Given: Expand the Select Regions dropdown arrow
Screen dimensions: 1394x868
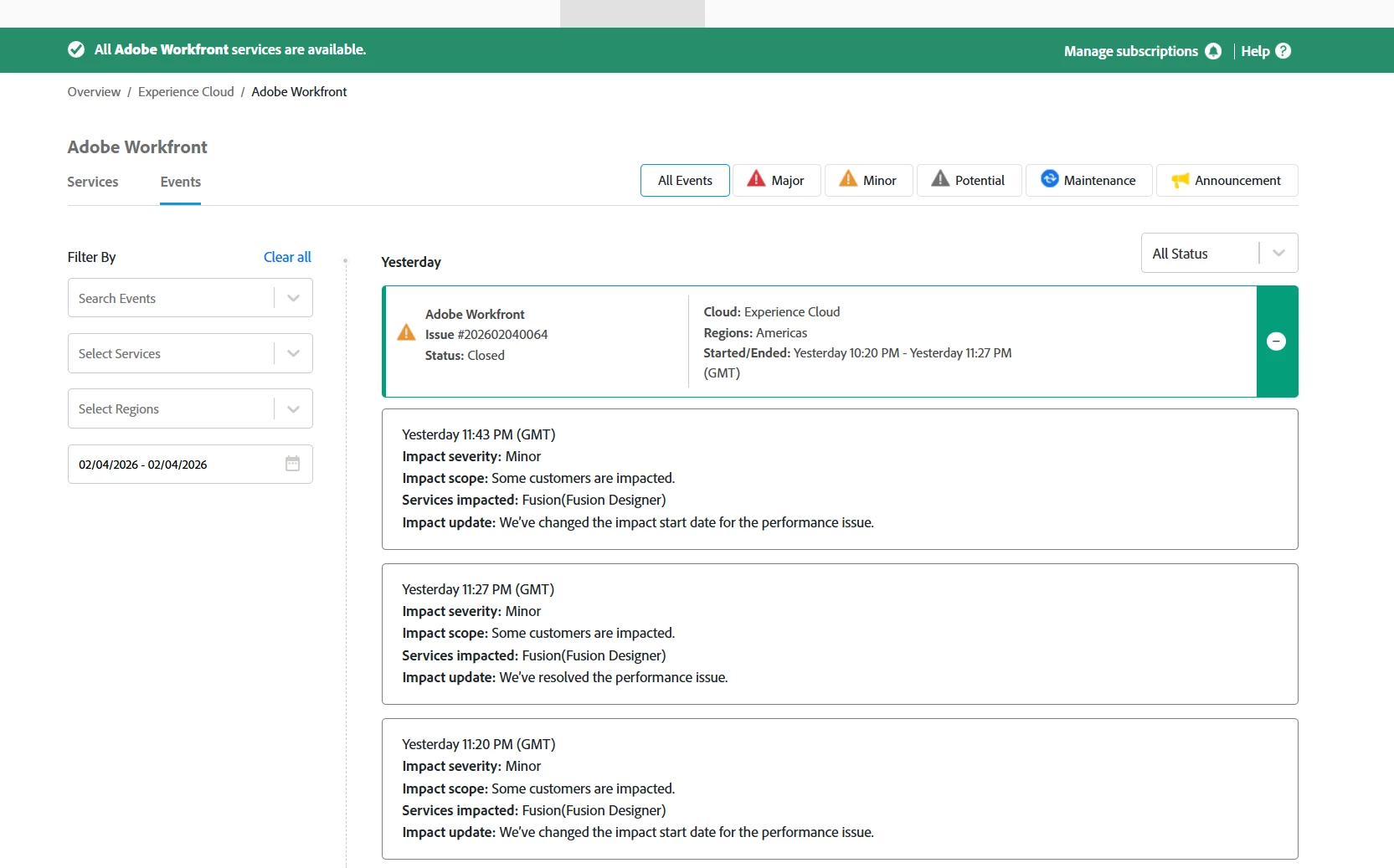Looking at the screenshot, I should 293,408.
